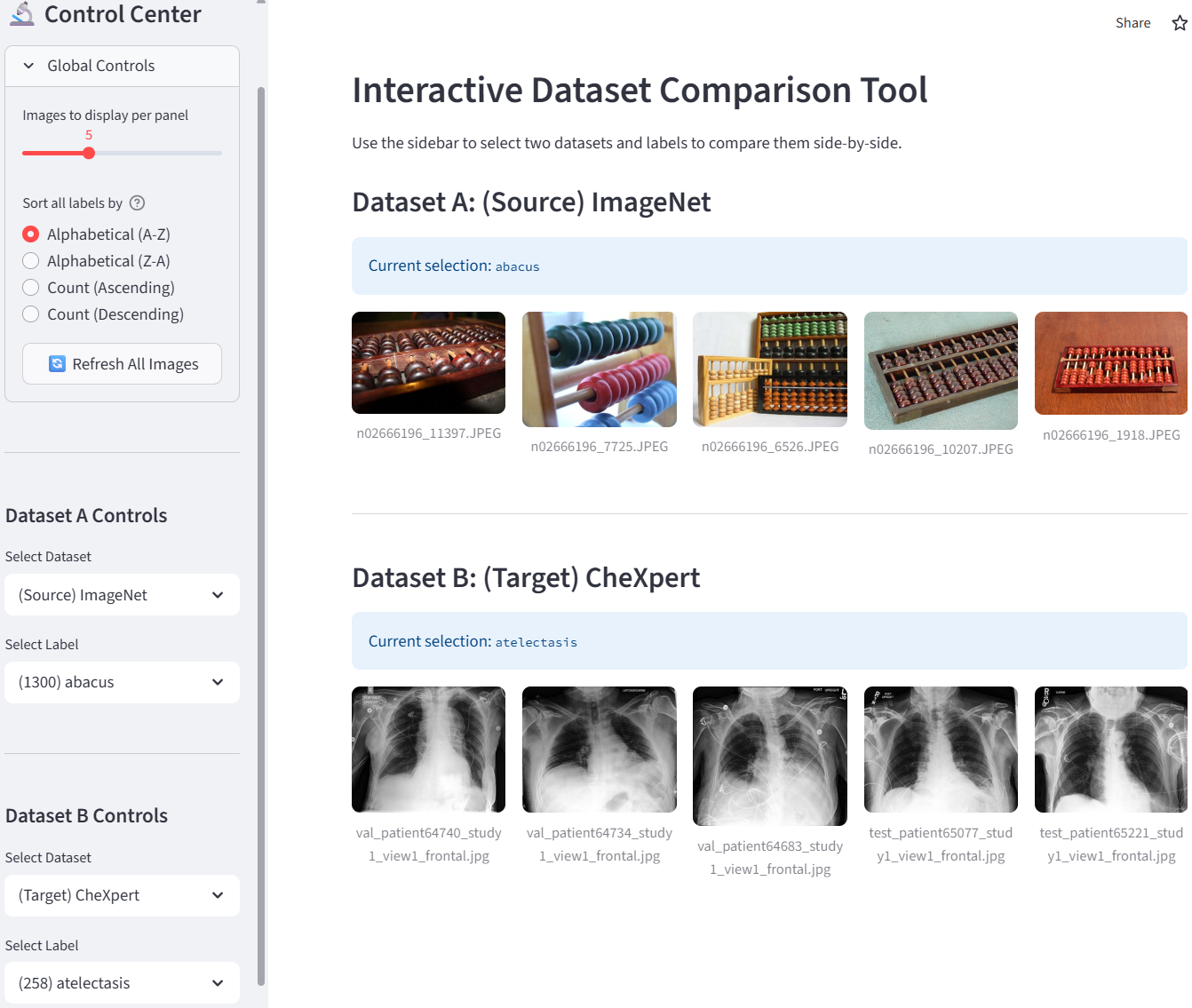Viewport: 1192px width, 1008px height.
Task: Click the Dataset B: (Target) CheXpert heading
Action: click(526, 578)
